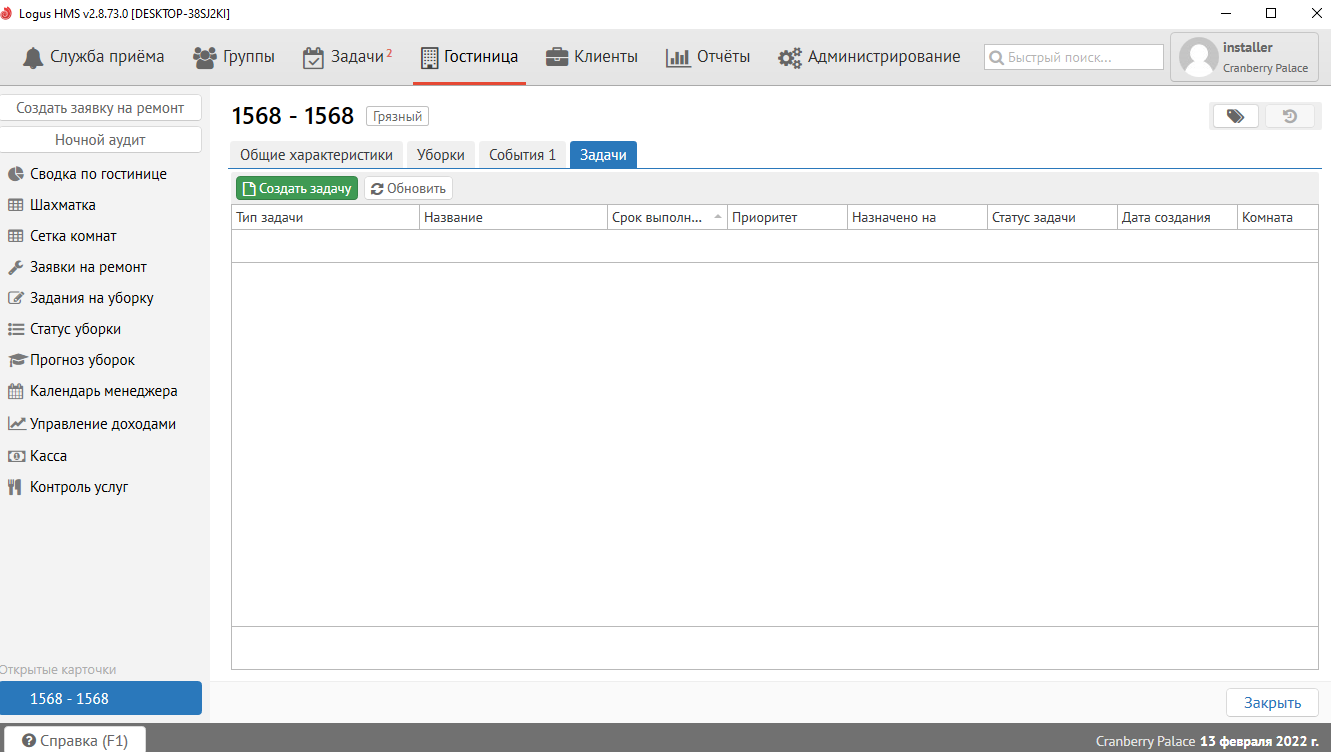The image size is (1331, 752).
Task: Open Касса section
Action: [x=49, y=456]
